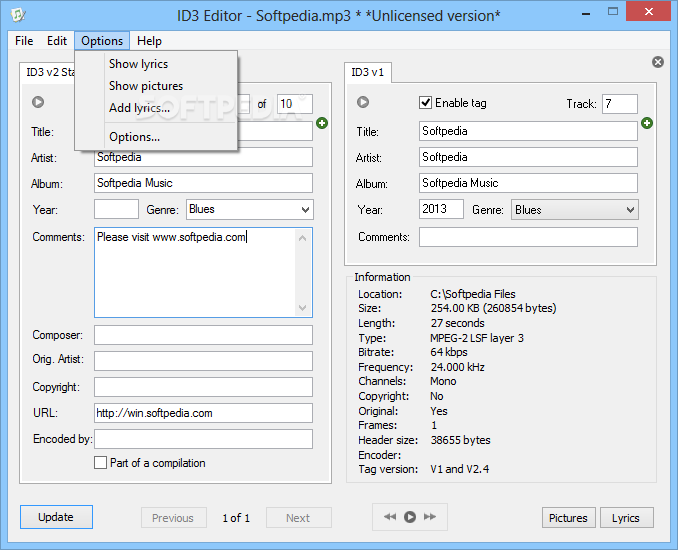Check Part of a compilation
This screenshot has width=678, height=550.
[x=100, y=463]
